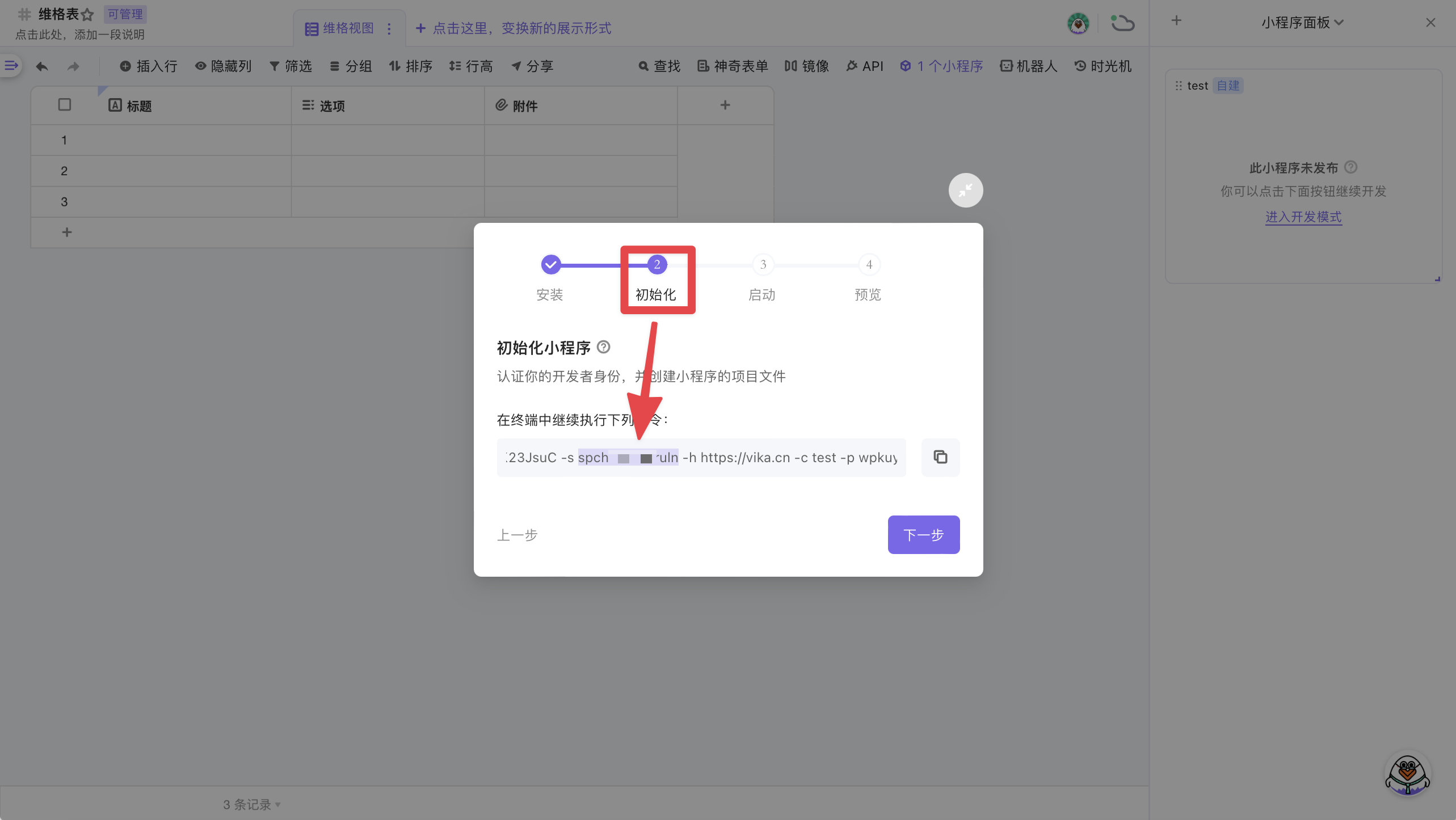Click resize handle of test widget
1456x820 pixels.
1437,278
